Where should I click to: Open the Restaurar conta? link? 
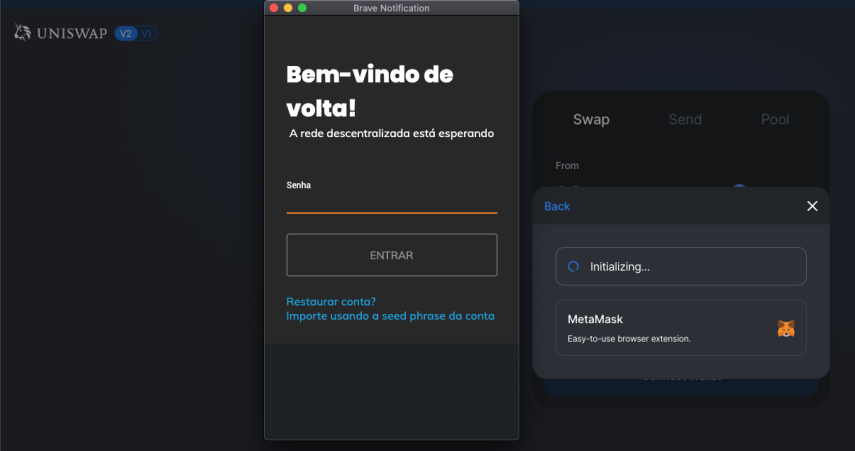[x=331, y=301]
